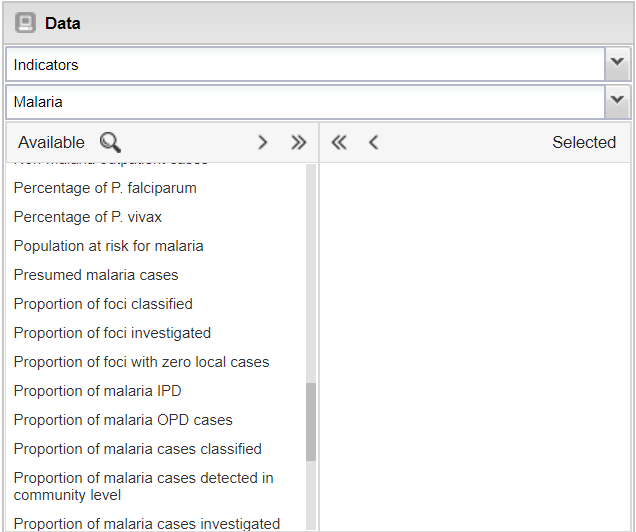The image size is (636, 532).
Task: Select Proportion of foci classified
Action: pyautogui.click(x=103, y=304)
